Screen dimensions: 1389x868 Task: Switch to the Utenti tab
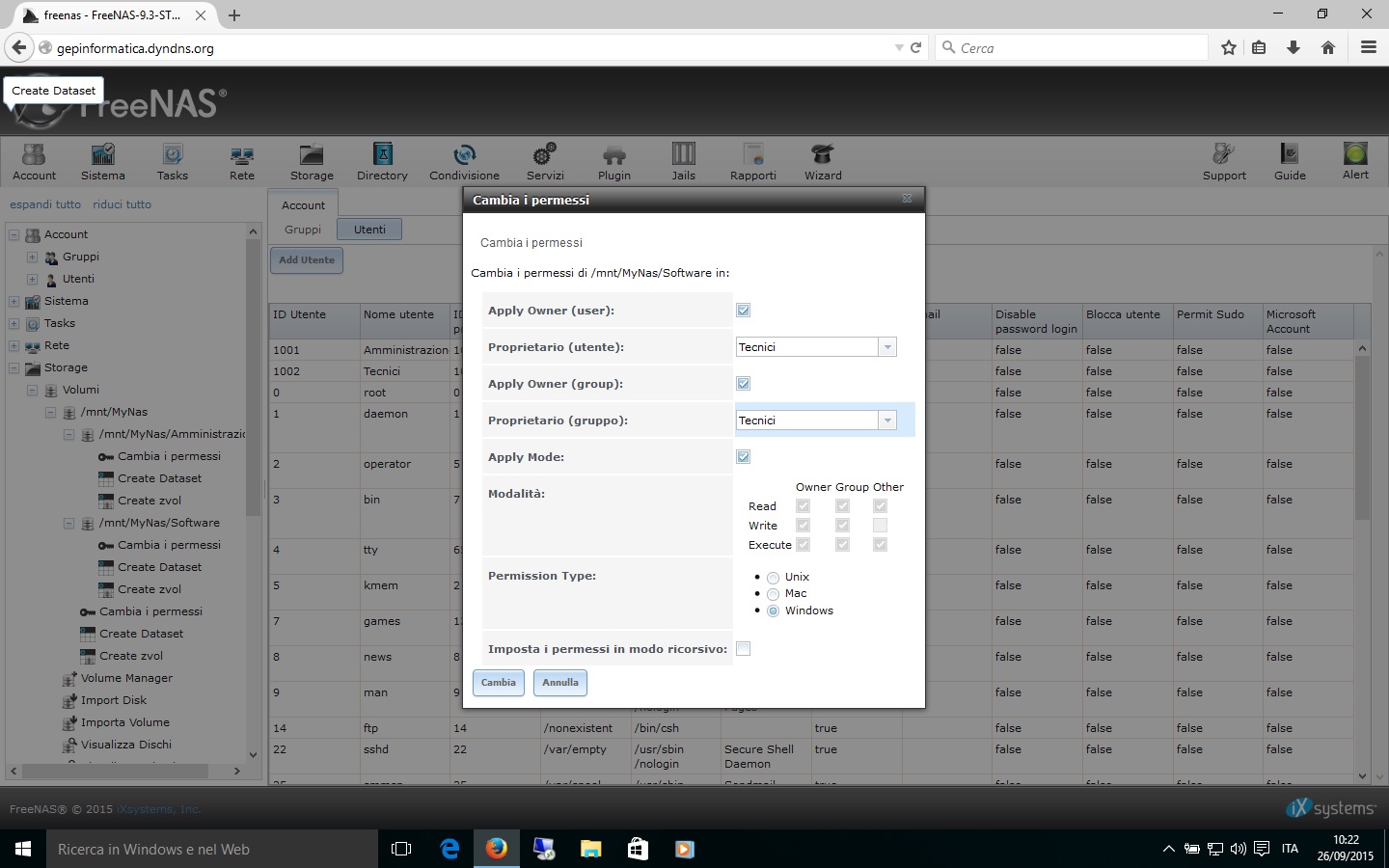369,230
